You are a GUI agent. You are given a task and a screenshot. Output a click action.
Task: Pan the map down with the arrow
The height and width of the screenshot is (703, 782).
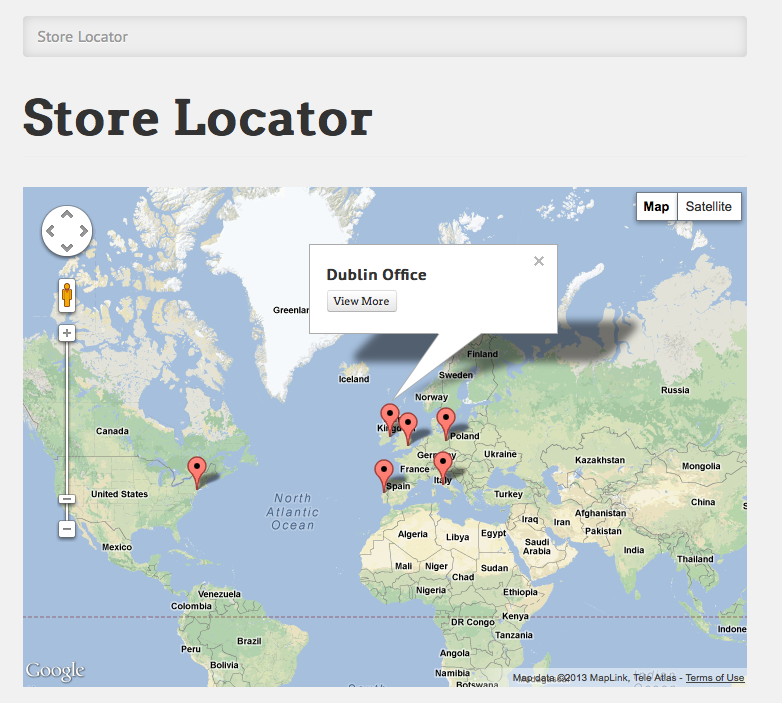tap(67, 247)
